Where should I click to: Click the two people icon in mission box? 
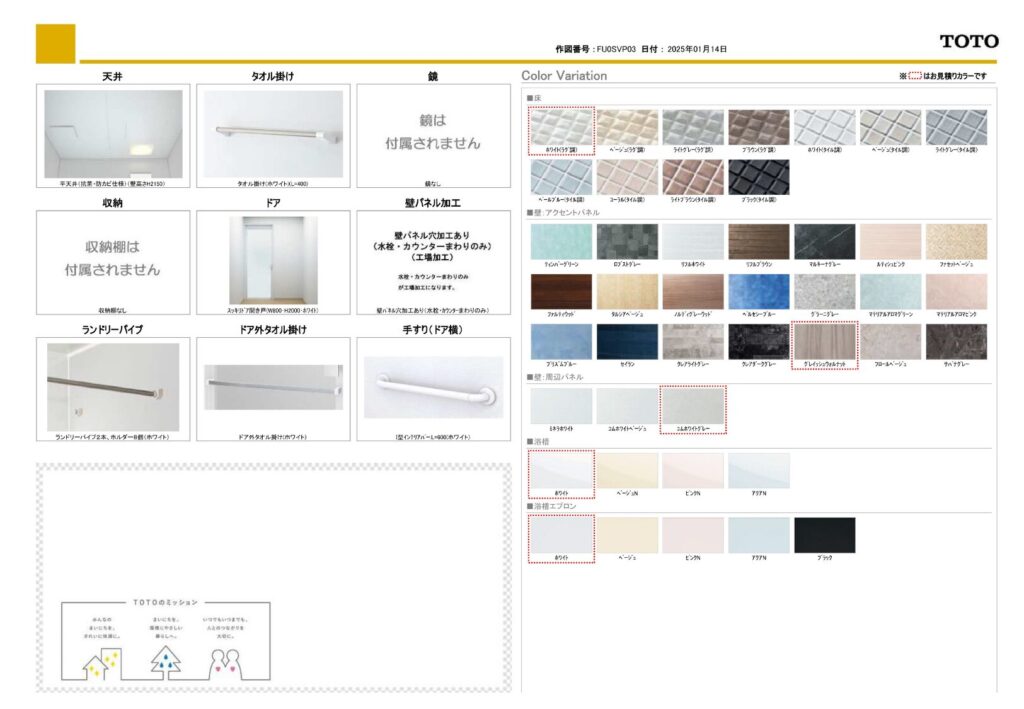click(x=227, y=661)
